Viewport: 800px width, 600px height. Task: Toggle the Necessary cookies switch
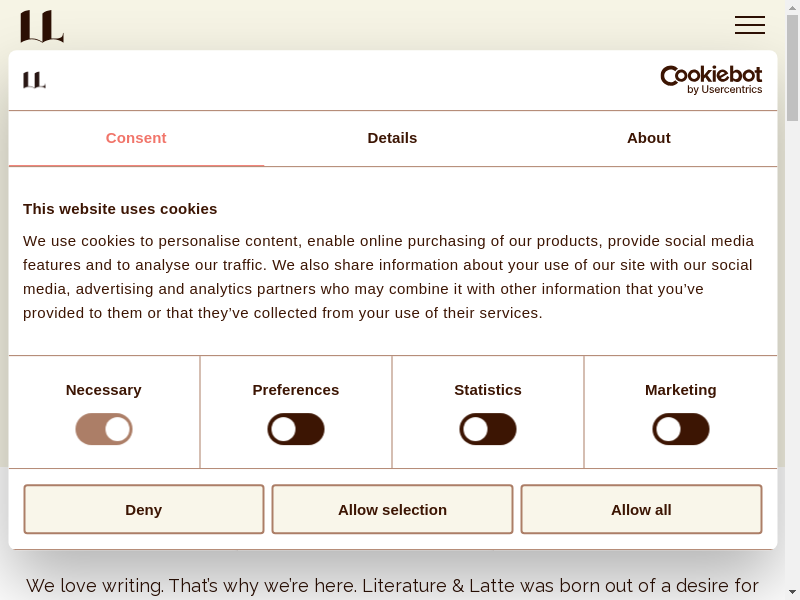(104, 429)
